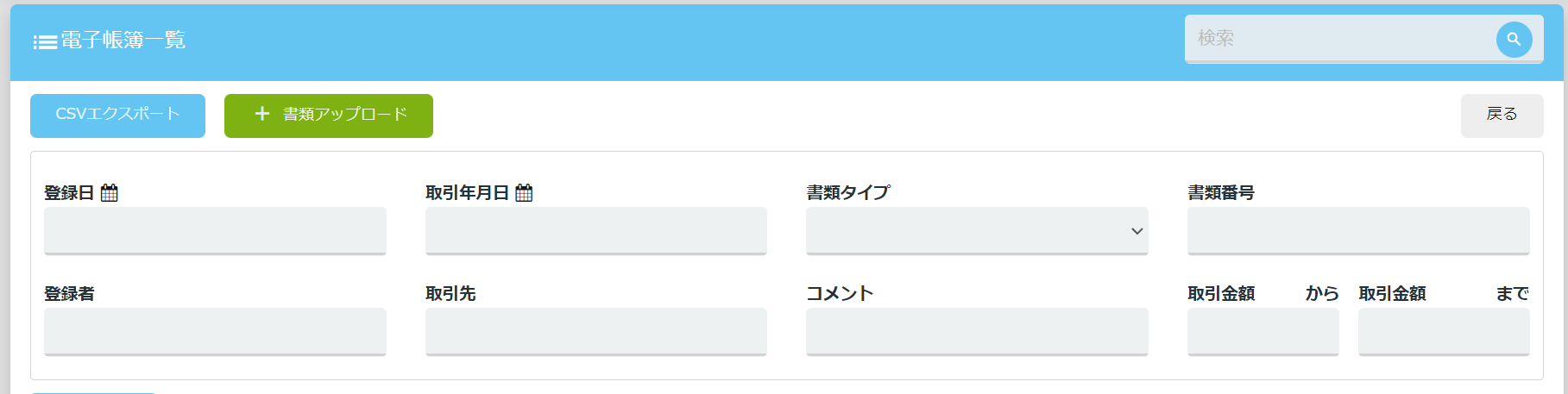Click the 電子帳簿一覧 page title
The width and height of the screenshot is (1568, 394).
click(123, 41)
